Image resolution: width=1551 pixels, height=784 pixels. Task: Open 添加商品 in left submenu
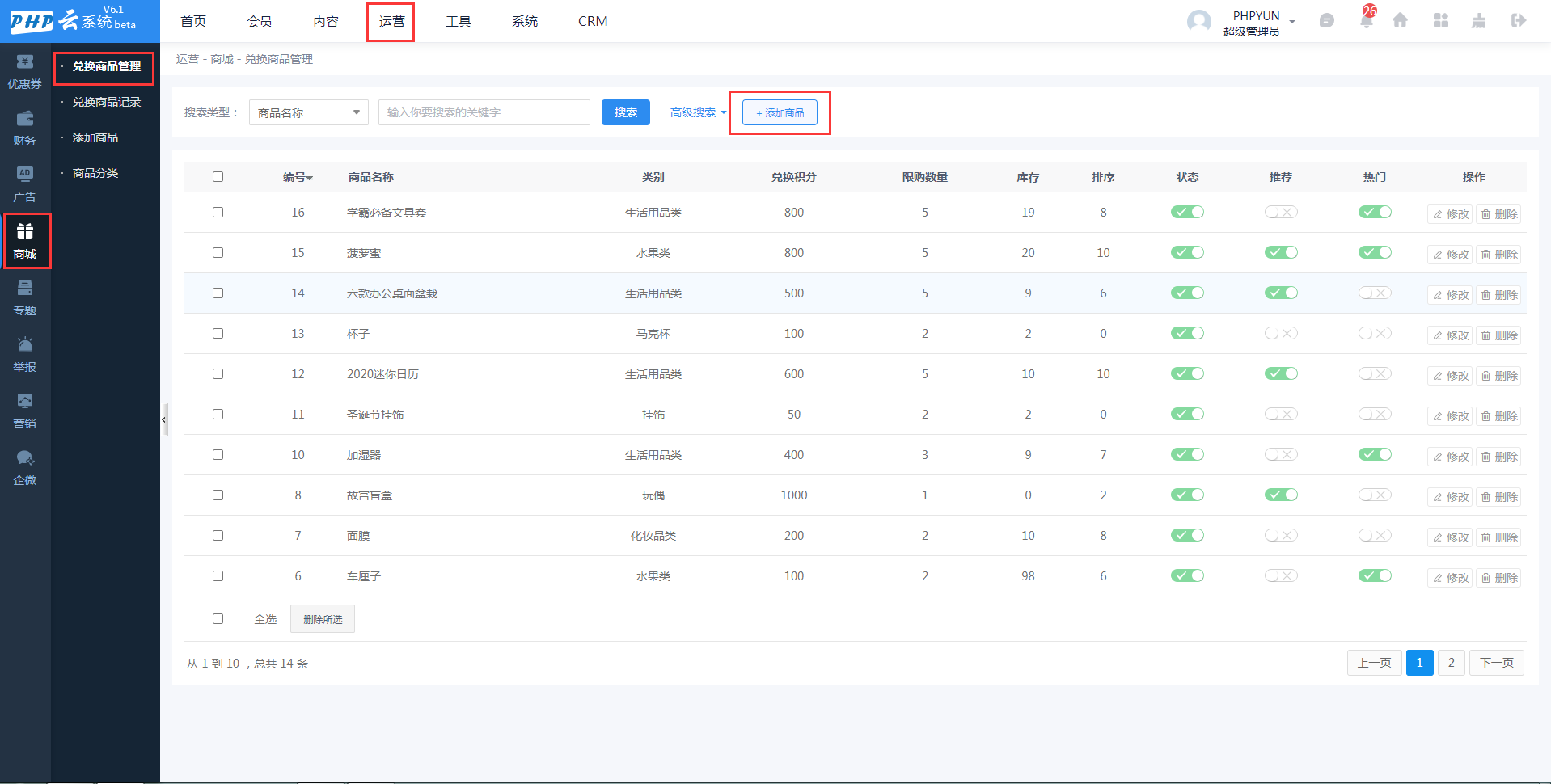tap(95, 137)
